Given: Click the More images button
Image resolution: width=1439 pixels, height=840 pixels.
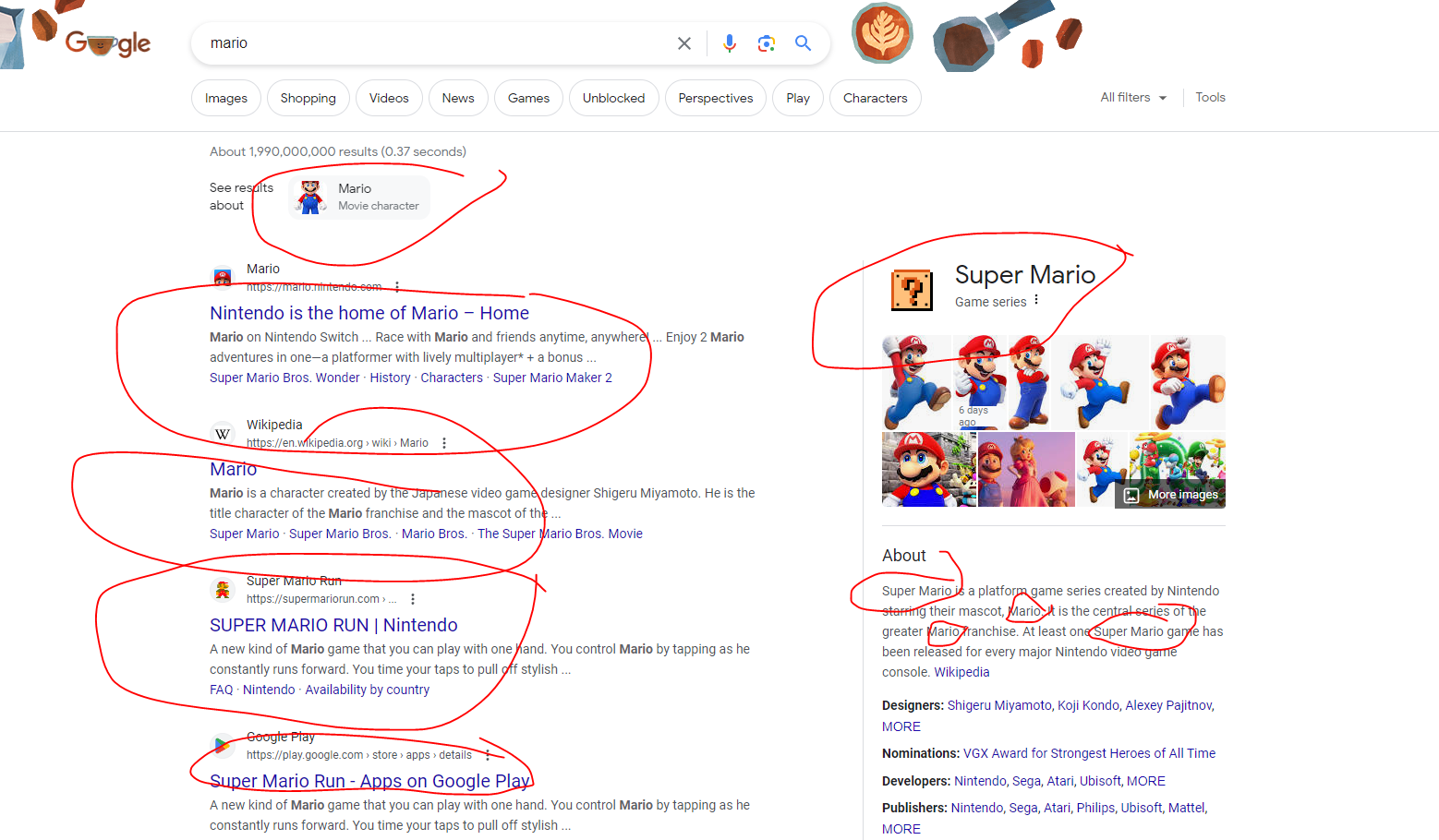Looking at the screenshot, I should click(1173, 495).
